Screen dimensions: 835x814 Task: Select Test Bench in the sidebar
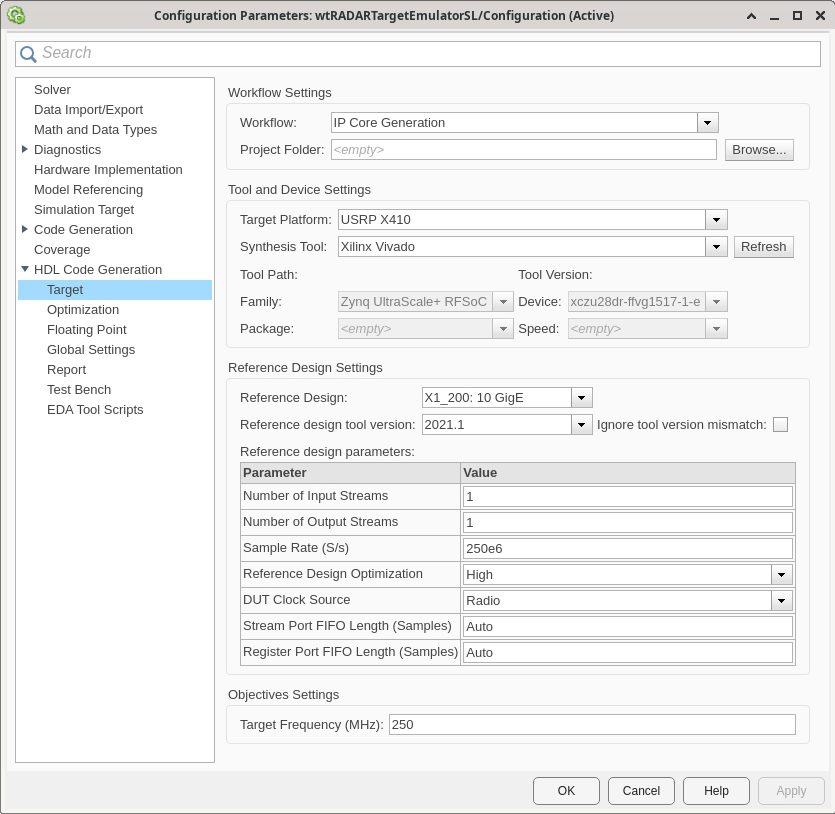[79, 389]
